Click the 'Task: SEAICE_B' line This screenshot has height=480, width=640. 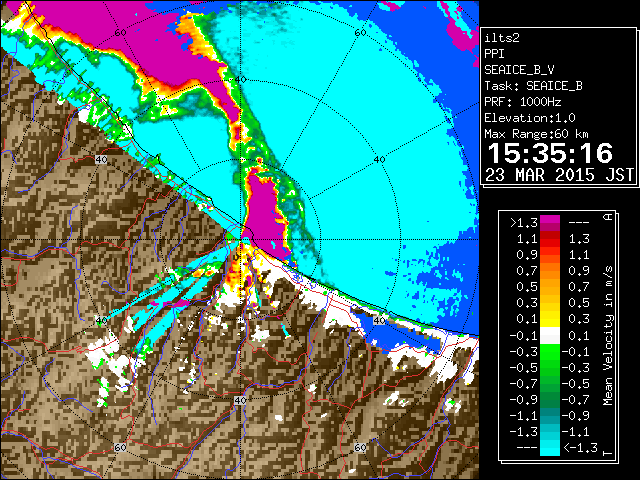click(x=533, y=86)
